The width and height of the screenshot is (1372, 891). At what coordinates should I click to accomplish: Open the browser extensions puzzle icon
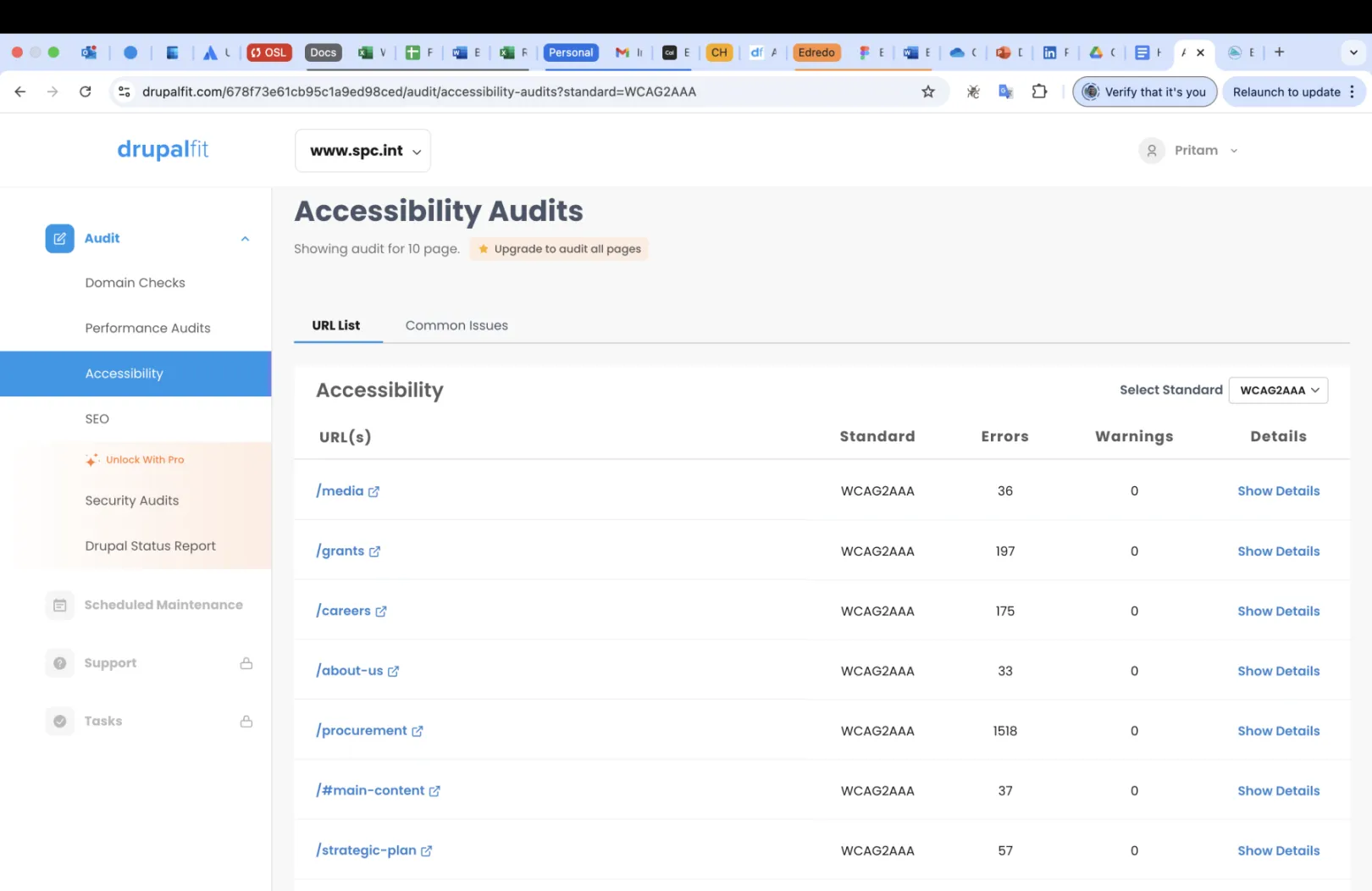1039,91
